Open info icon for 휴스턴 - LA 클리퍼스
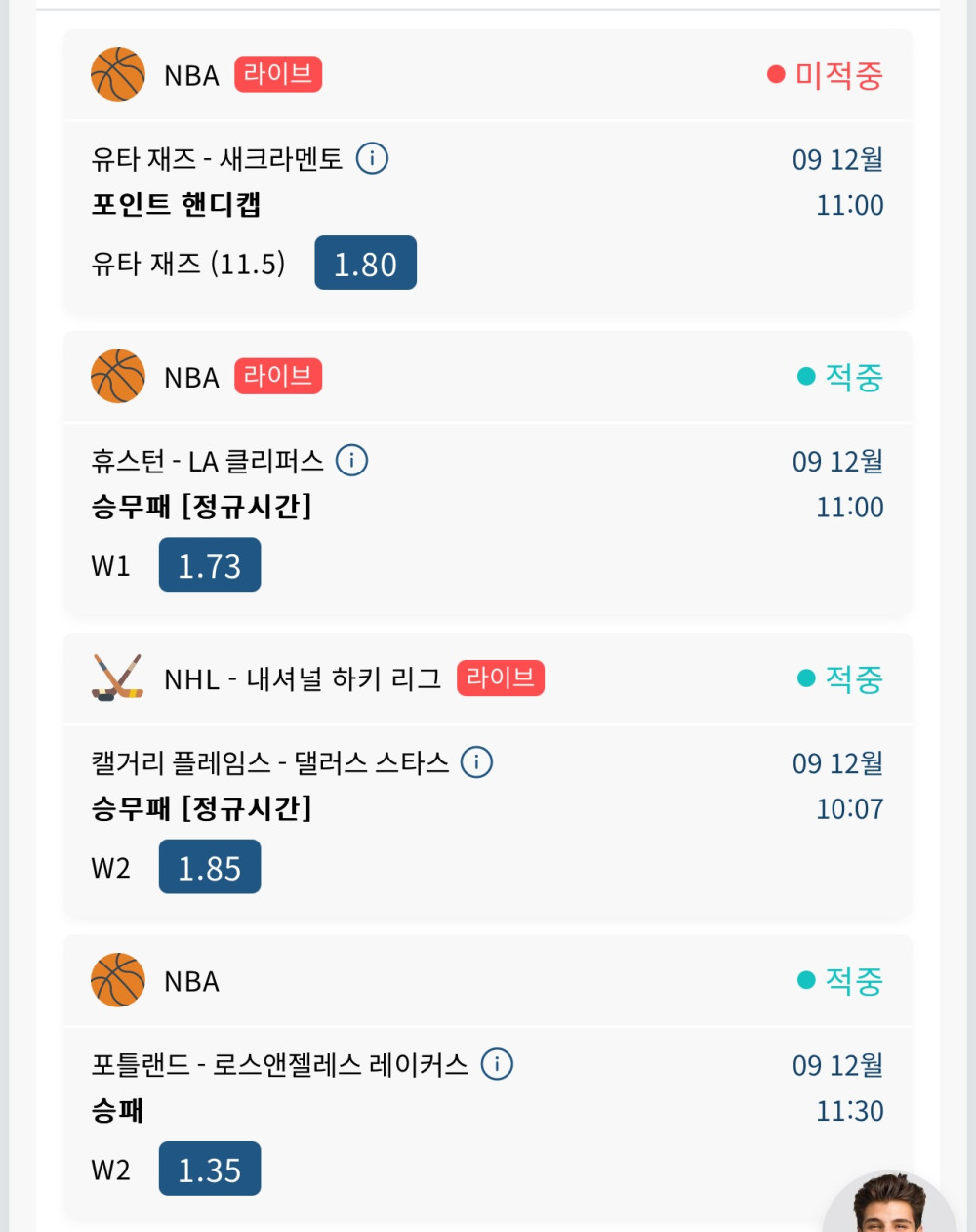Screen dimensions: 976x1232 click(351, 460)
